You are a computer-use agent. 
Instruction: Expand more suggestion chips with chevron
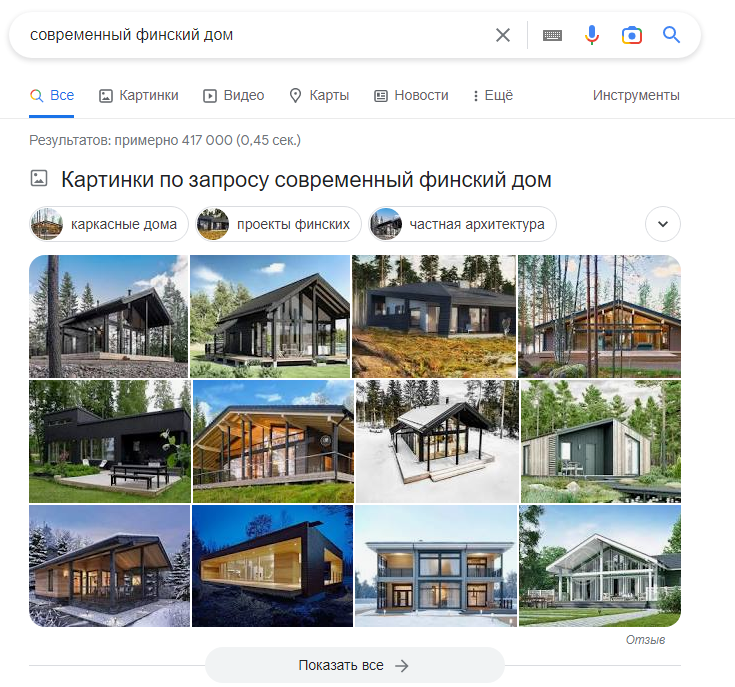[663, 224]
